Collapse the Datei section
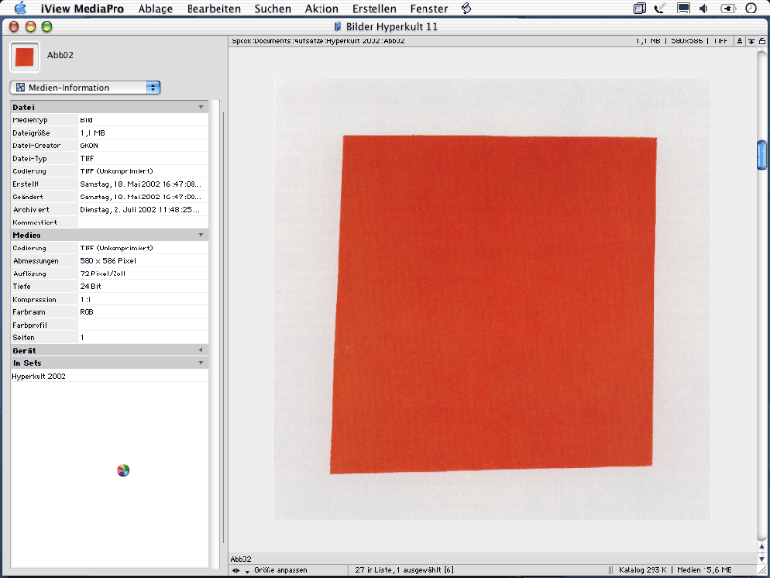Viewport: 770px width, 578px height. tap(200, 106)
